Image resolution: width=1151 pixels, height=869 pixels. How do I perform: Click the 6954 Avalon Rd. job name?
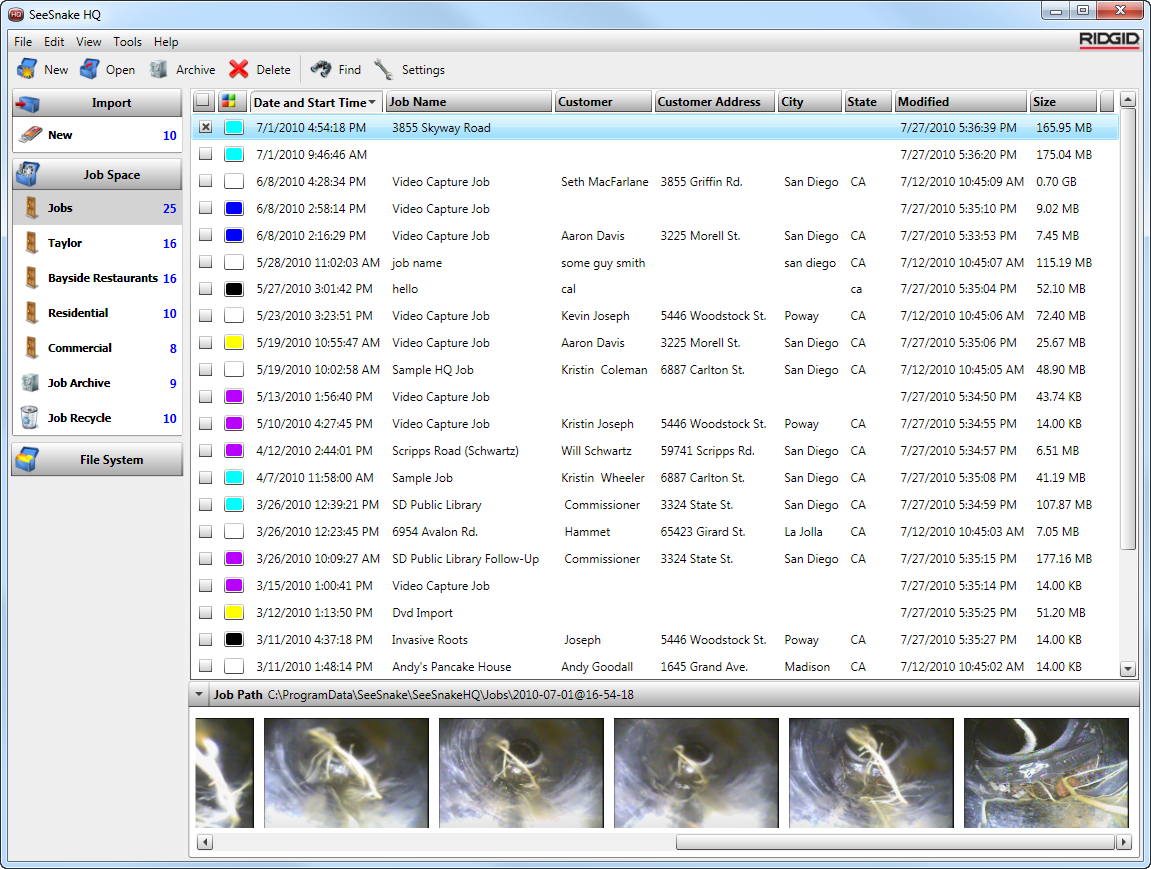click(x=435, y=531)
